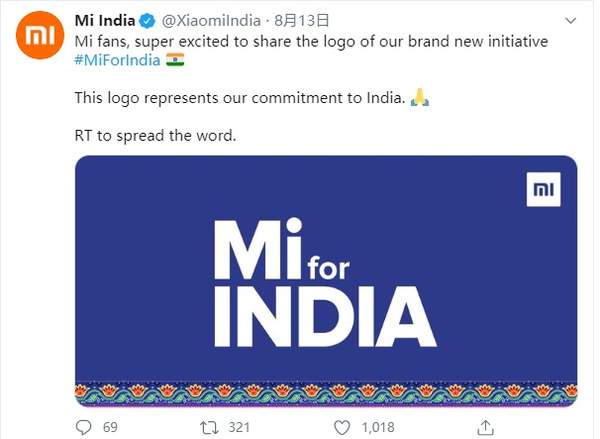Click the retweet count 321

click(239, 428)
